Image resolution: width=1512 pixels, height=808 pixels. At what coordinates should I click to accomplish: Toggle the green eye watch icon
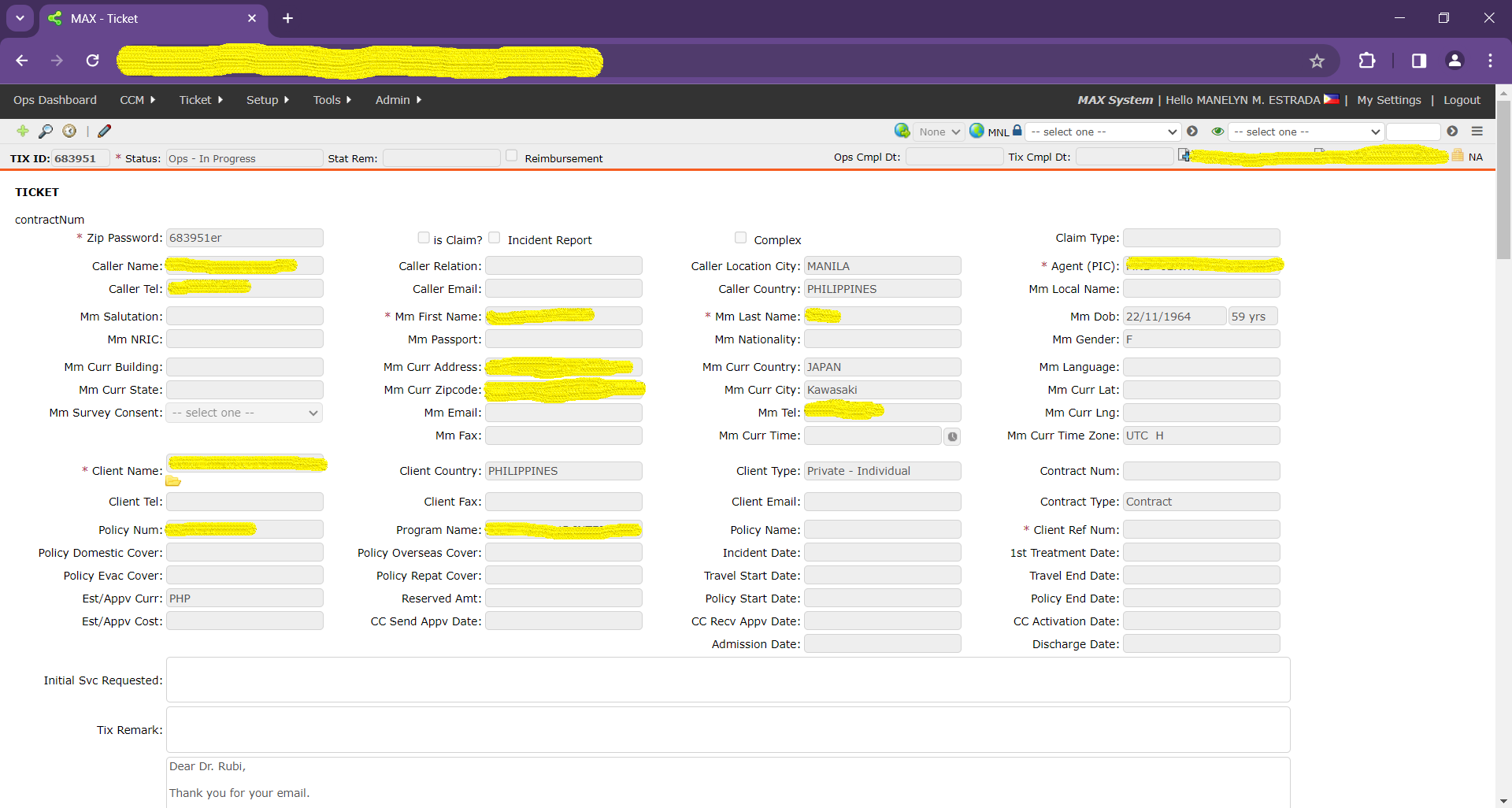click(1217, 132)
